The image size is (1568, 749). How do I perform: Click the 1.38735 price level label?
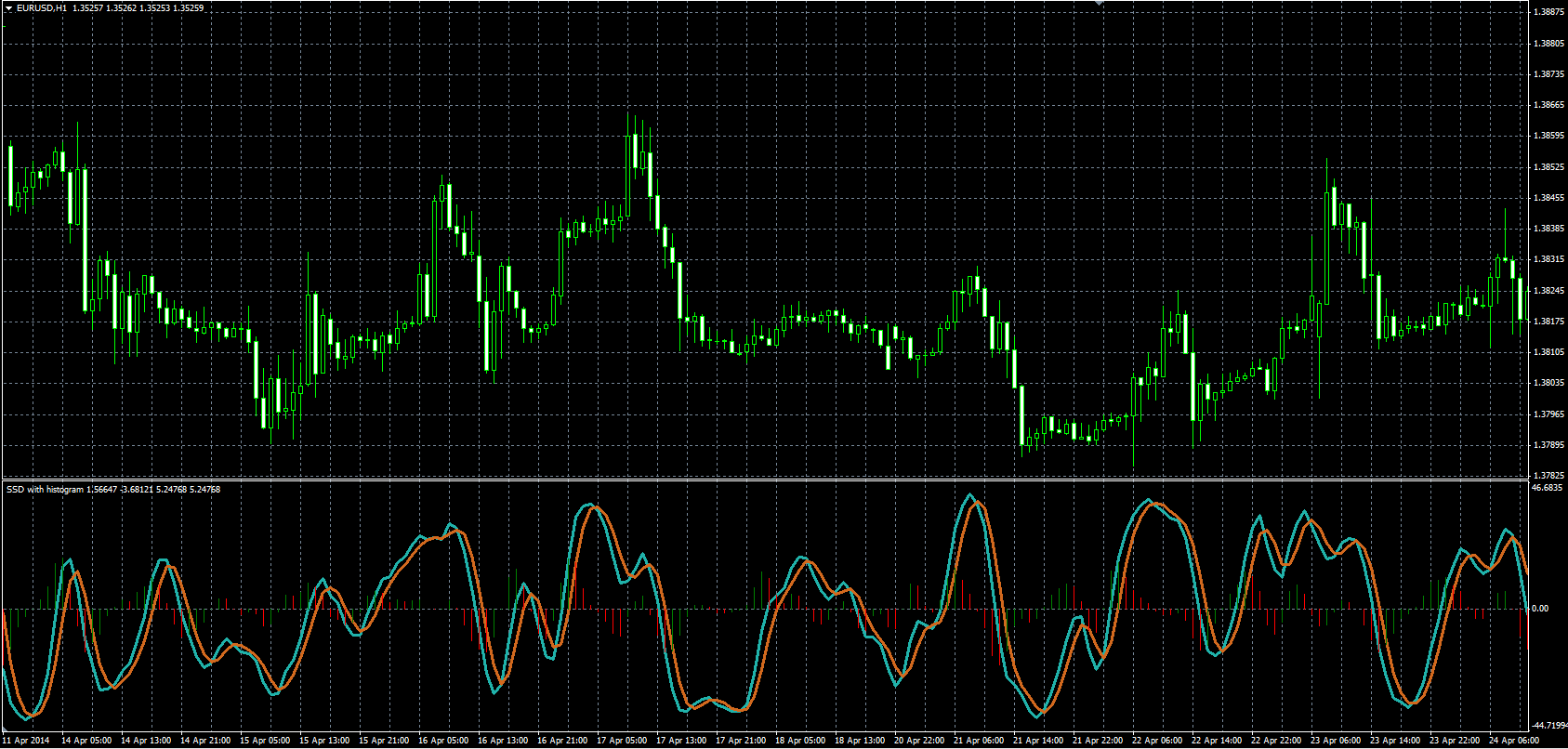pos(1548,73)
